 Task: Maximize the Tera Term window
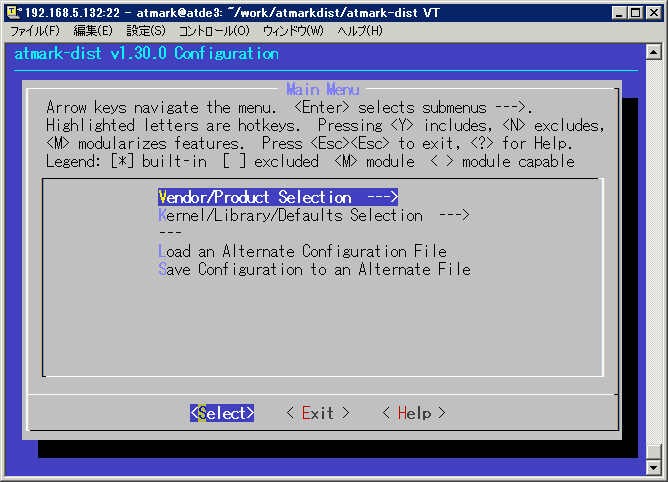pos(635,13)
